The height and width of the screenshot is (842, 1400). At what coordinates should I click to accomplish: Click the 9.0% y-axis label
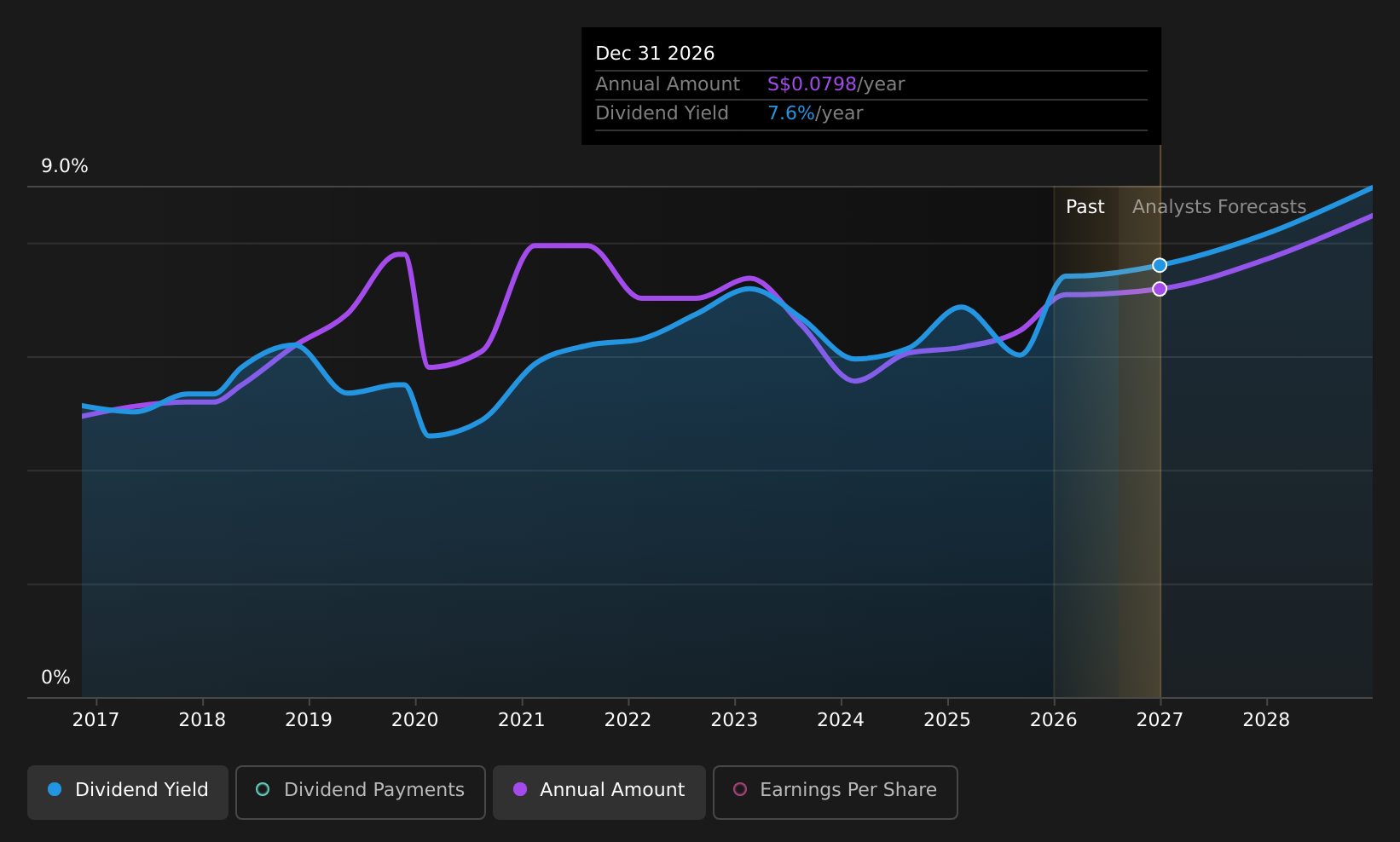pyautogui.click(x=65, y=166)
